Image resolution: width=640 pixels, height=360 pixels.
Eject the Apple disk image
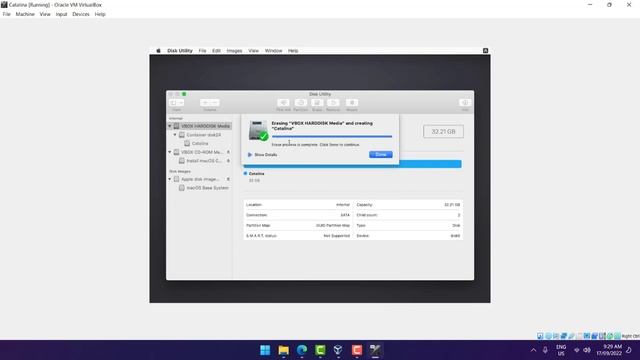[229, 179]
